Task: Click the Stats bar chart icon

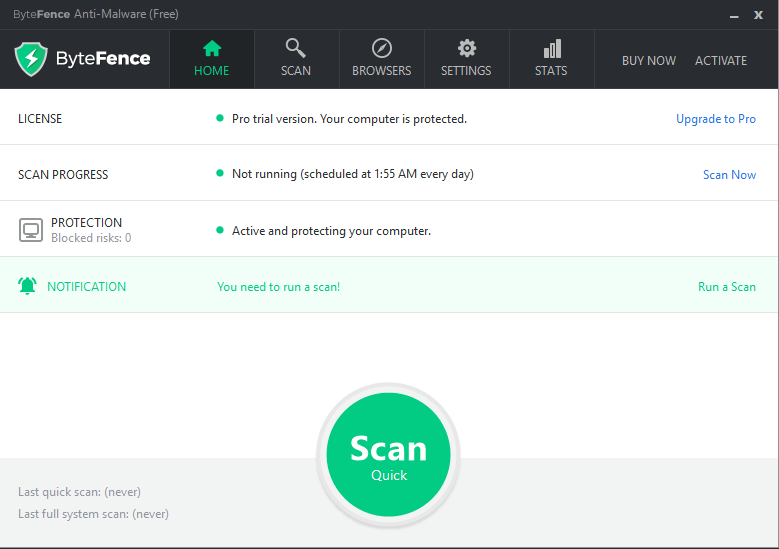Action: [x=552, y=48]
